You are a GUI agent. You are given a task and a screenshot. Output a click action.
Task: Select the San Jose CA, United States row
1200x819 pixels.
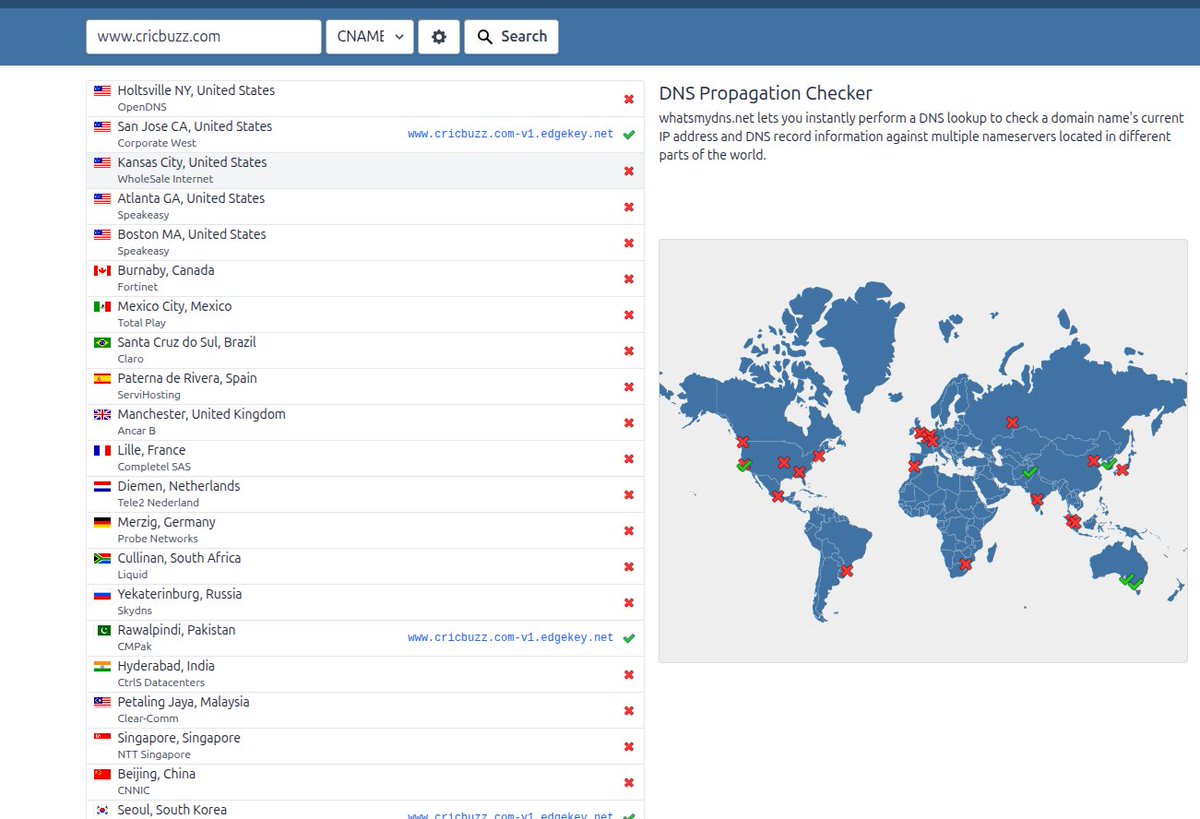pyautogui.click(x=365, y=135)
